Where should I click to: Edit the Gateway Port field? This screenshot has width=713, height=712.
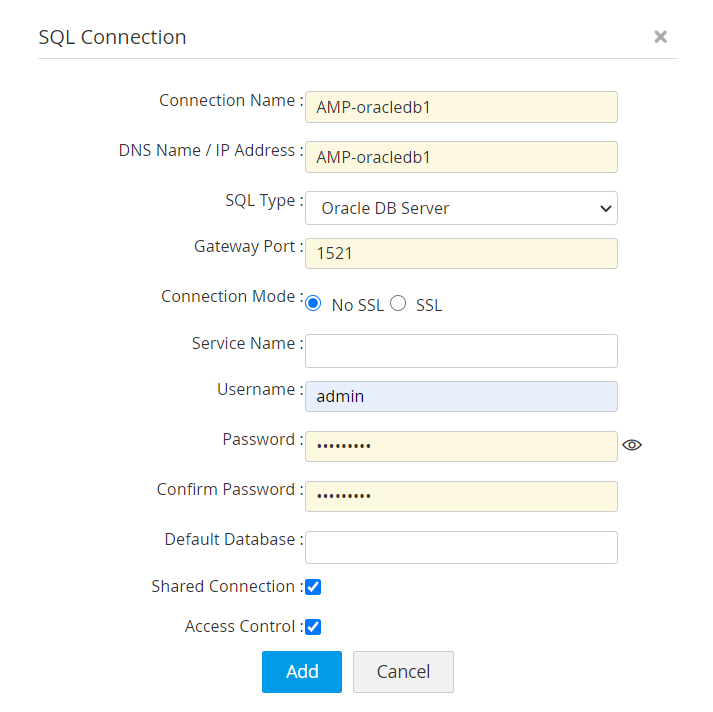461,254
